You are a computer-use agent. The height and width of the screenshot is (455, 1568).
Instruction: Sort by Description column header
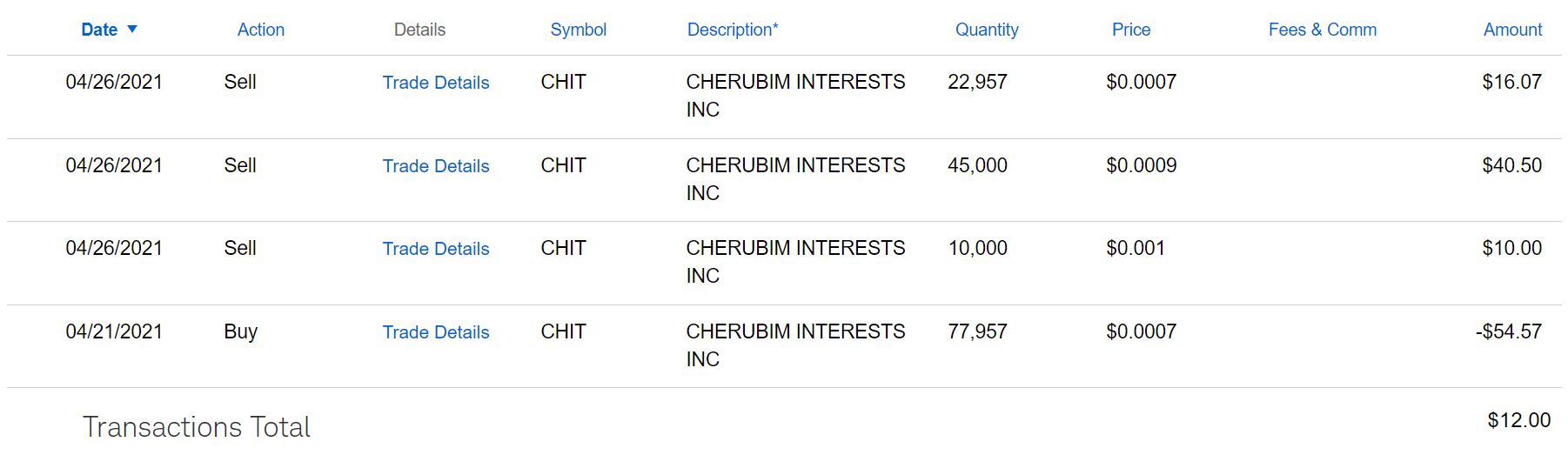click(x=732, y=30)
